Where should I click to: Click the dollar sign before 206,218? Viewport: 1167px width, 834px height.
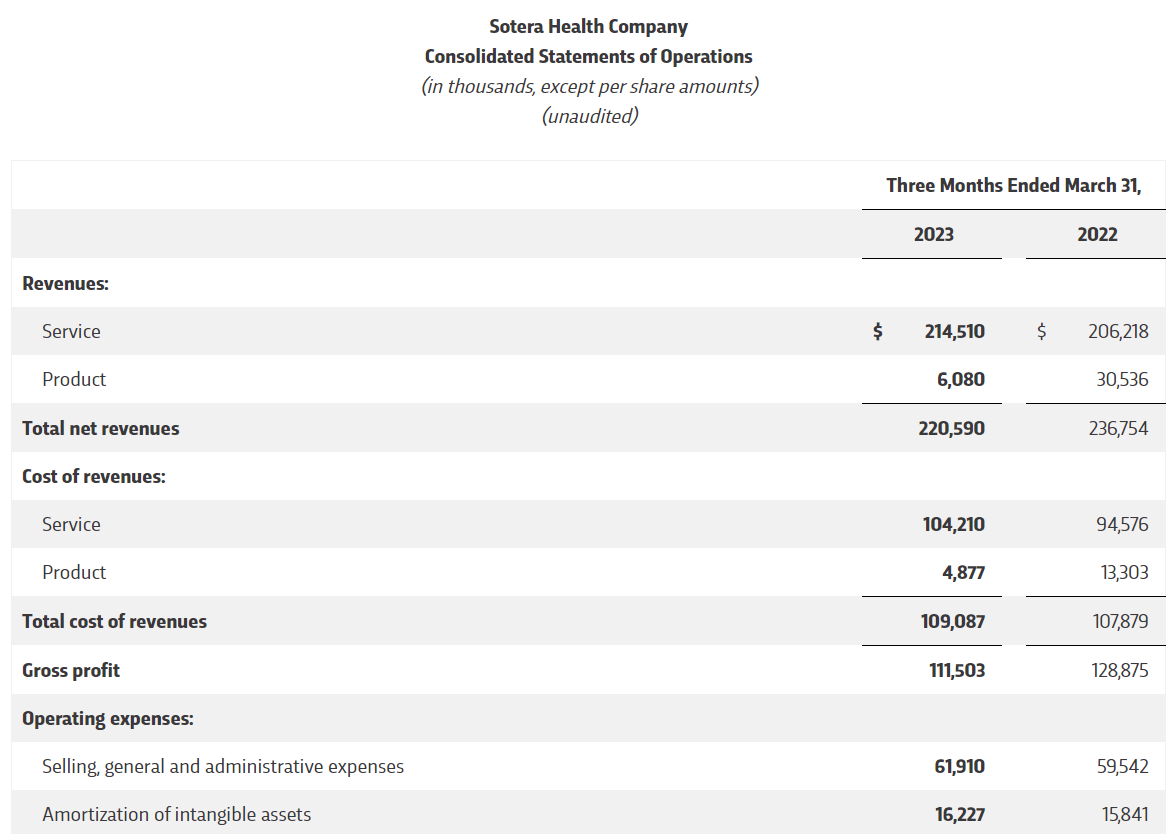pyautogui.click(x=1041, y=331)
